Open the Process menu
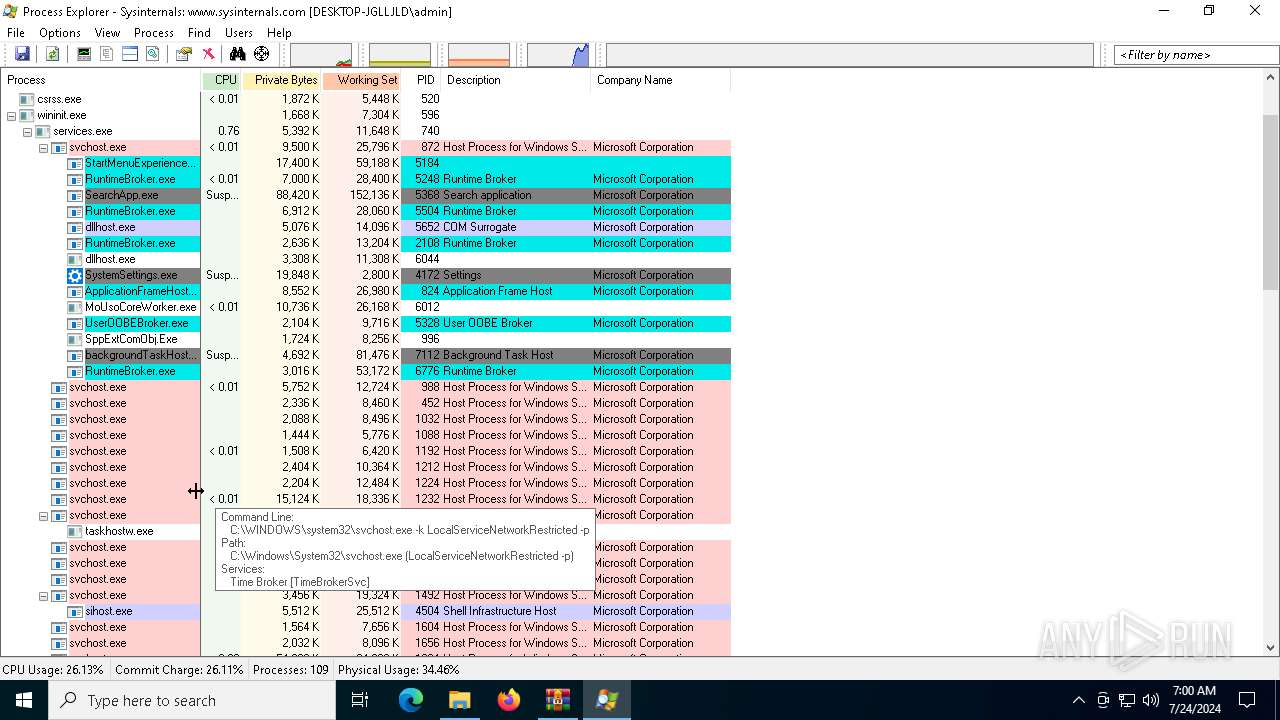 (x=153, y=33)
